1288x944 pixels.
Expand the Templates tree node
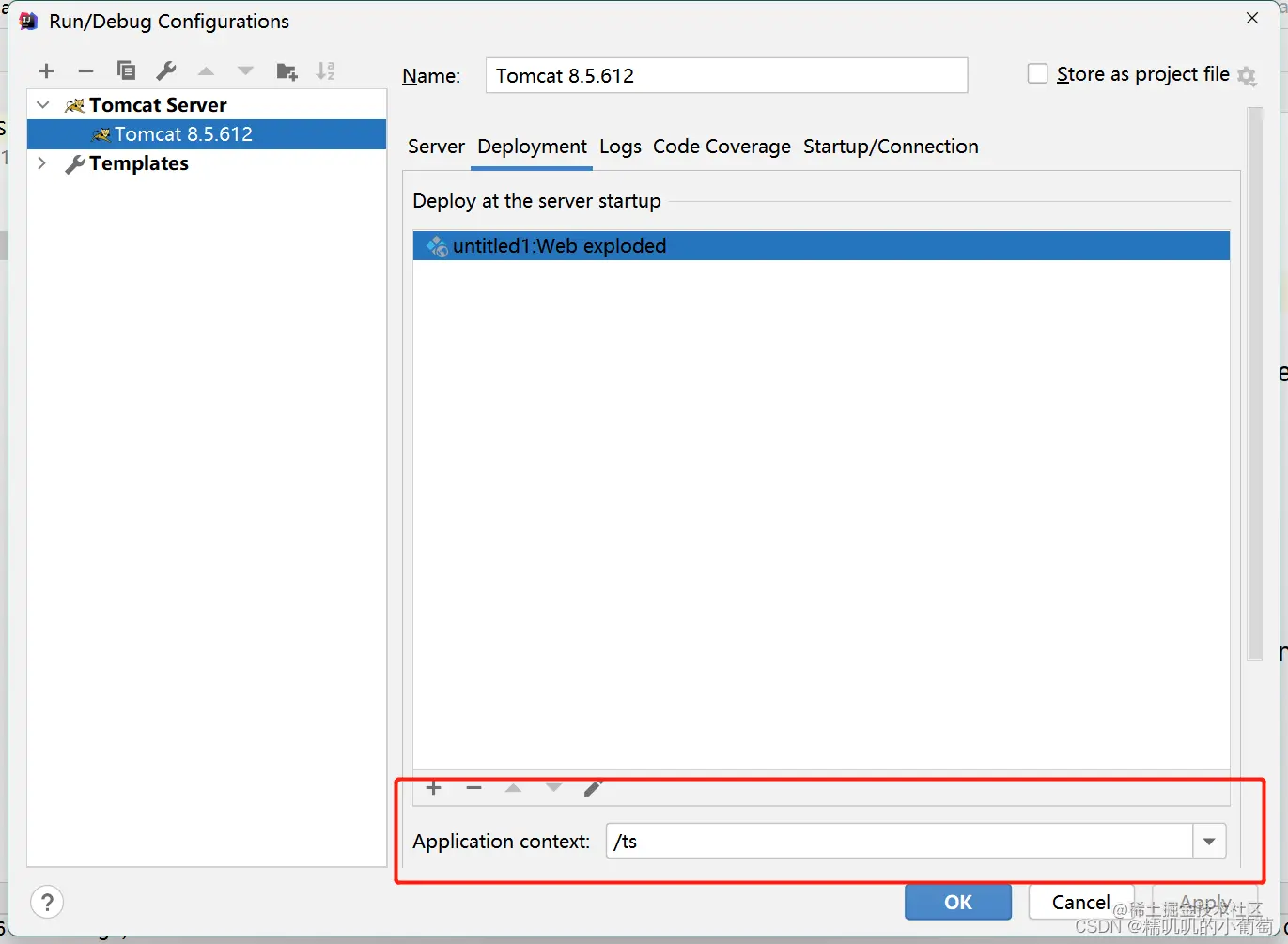(42, 163)
